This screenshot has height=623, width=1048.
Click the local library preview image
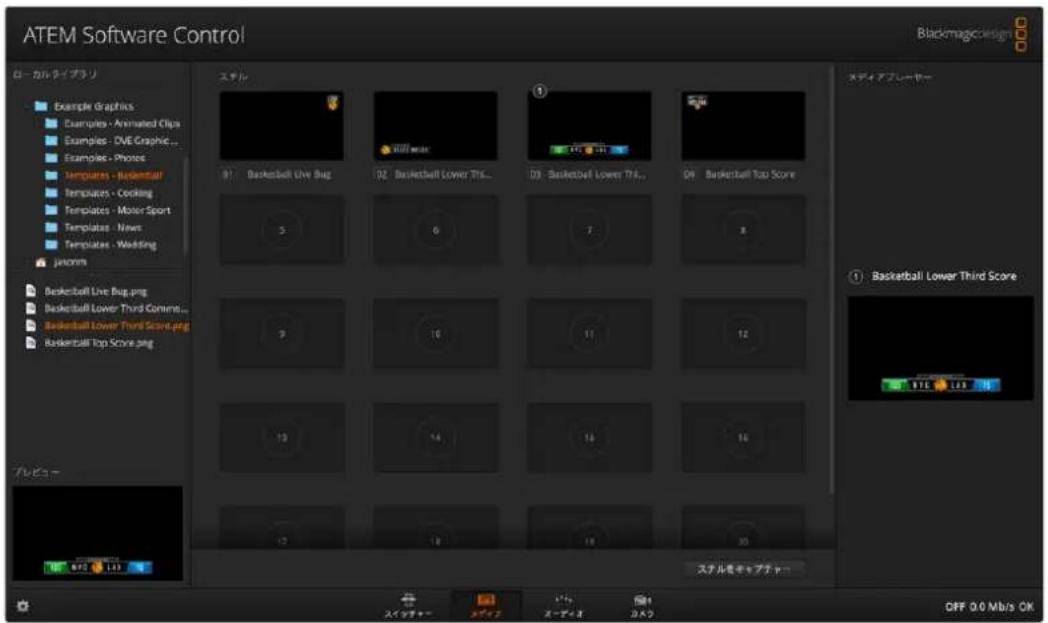tap(98, 533)
